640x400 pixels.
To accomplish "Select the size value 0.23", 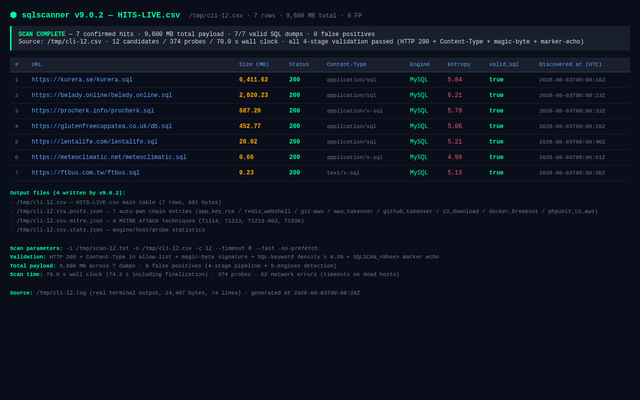I will coord(246,173).
